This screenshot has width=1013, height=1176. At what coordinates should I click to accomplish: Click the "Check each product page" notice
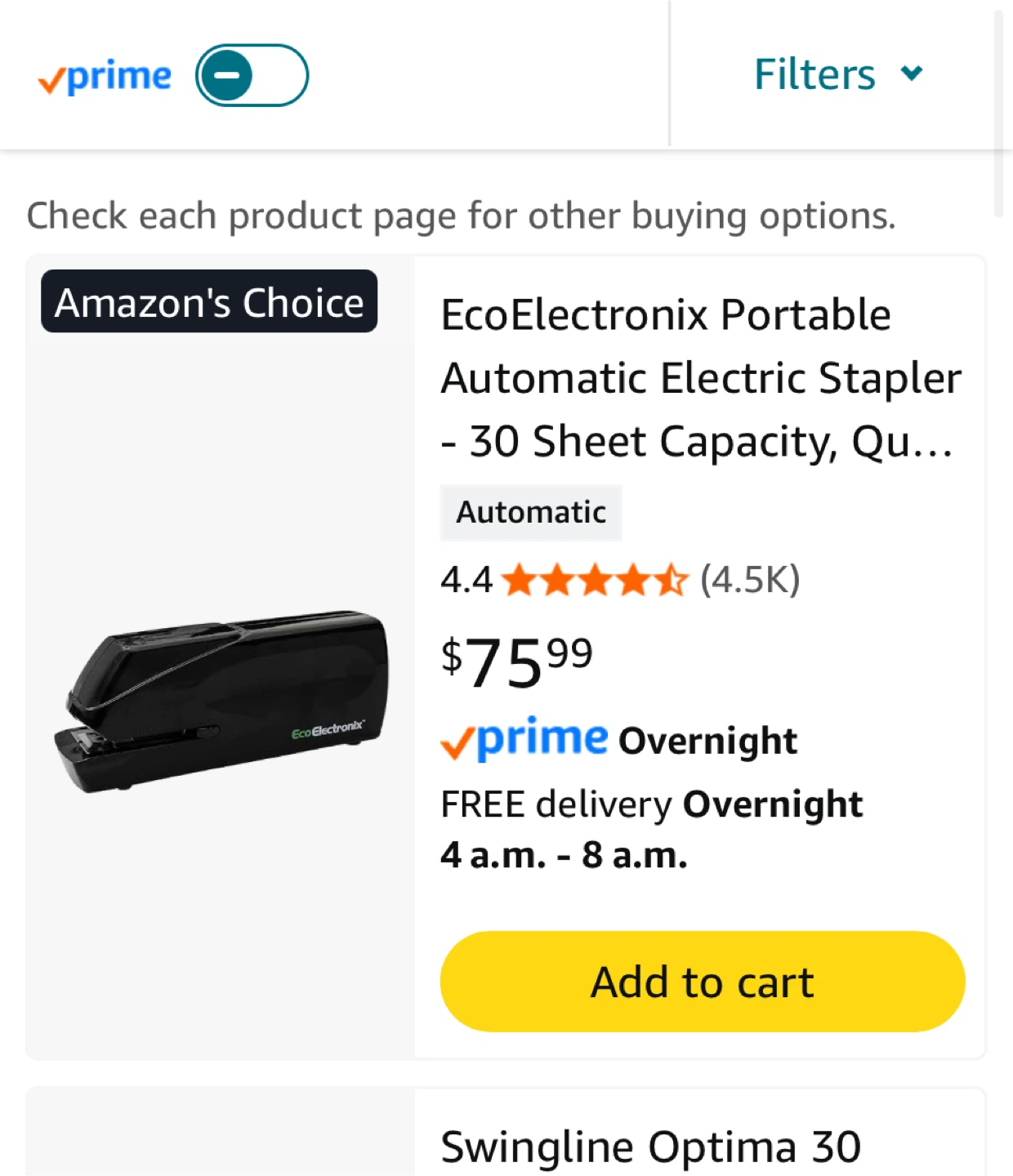[461, 216]
